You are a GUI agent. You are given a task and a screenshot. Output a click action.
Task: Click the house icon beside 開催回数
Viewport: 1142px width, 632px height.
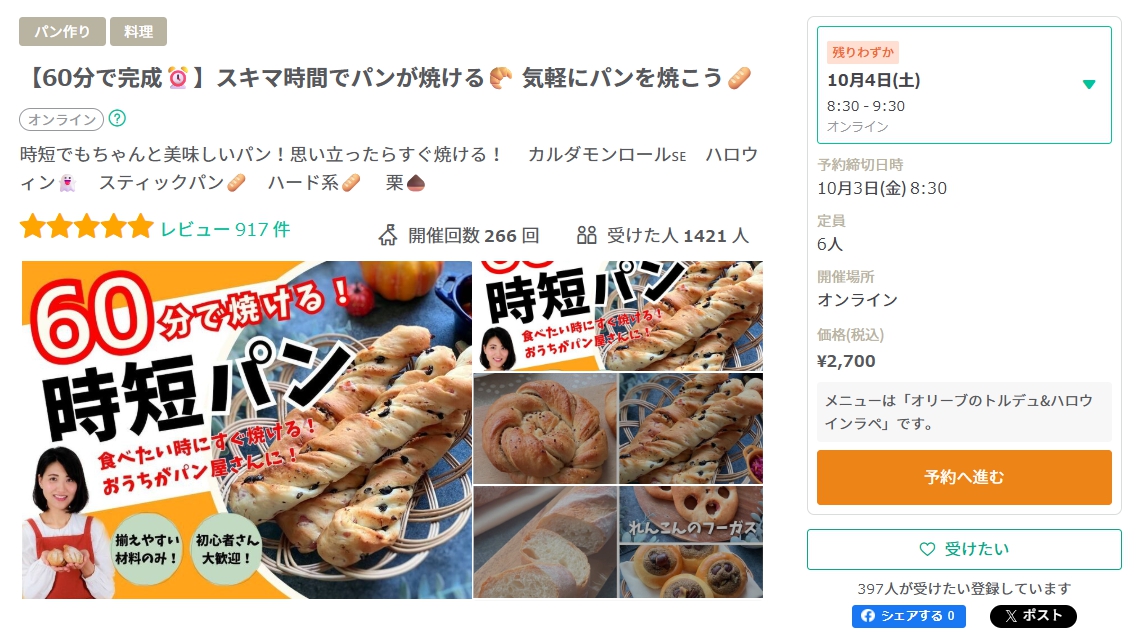[x=388, y=235]
